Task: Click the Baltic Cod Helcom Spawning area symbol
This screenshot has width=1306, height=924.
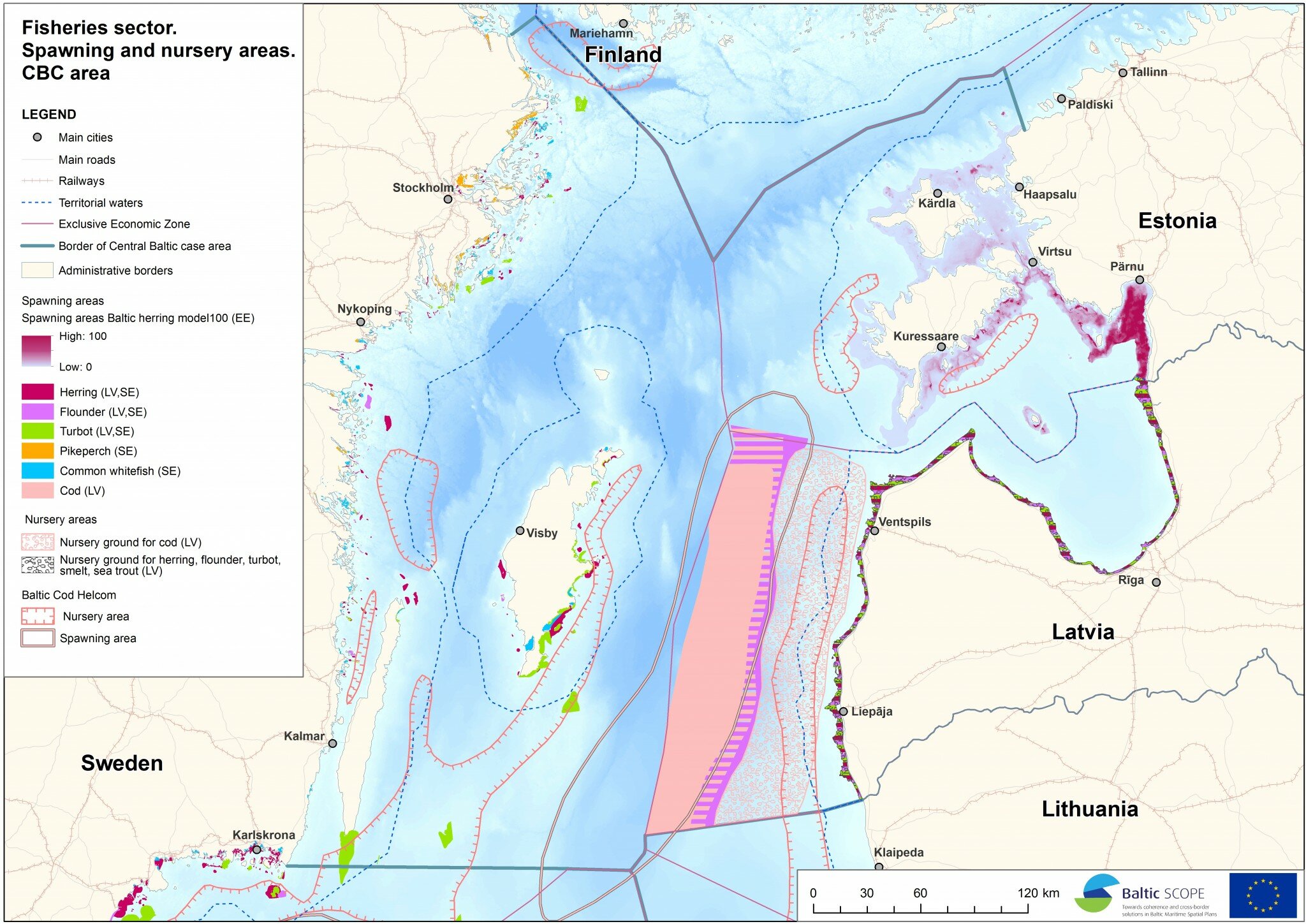Action: [38, 638]
